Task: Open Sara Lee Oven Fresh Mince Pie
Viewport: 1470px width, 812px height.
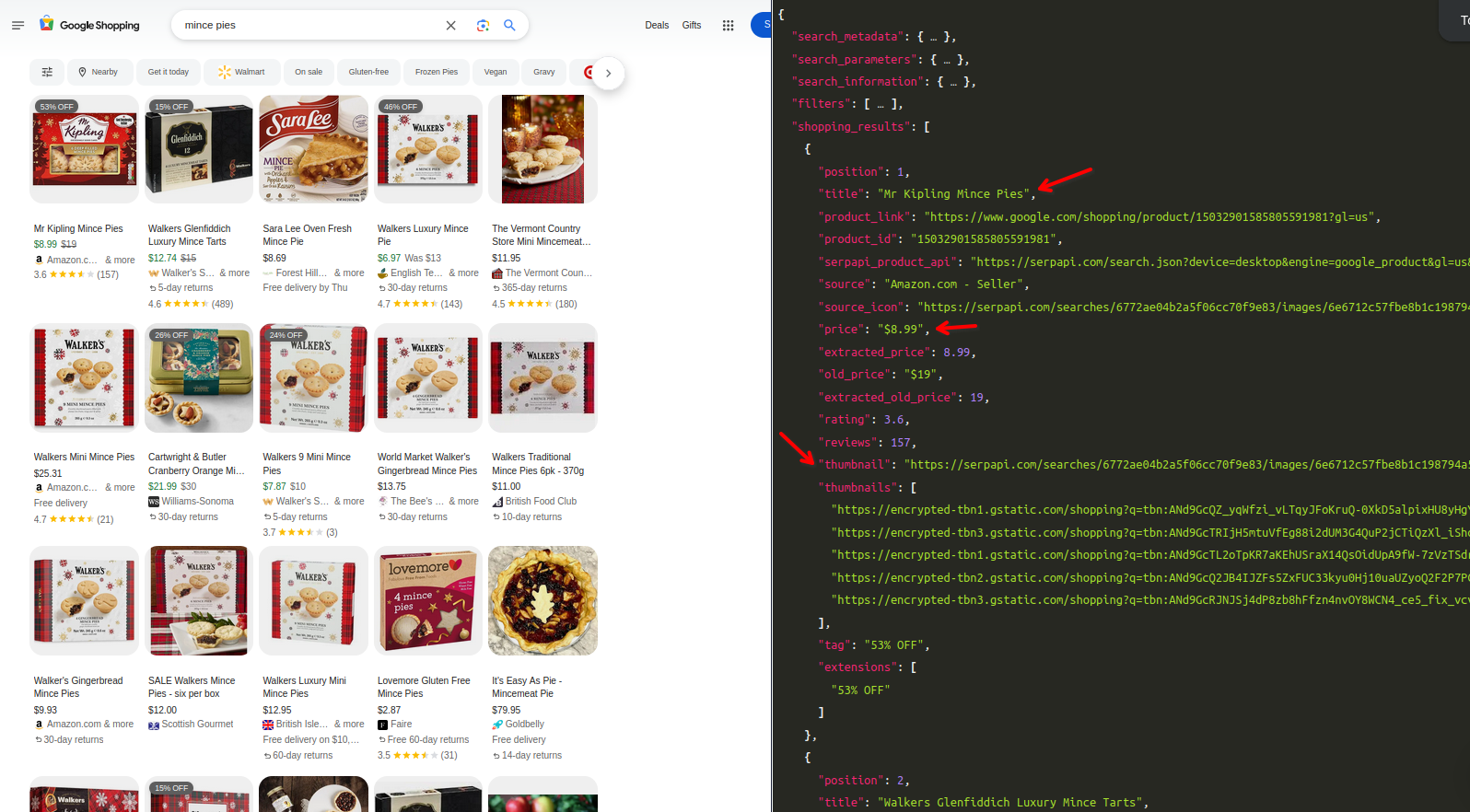Action: [308, 235]
